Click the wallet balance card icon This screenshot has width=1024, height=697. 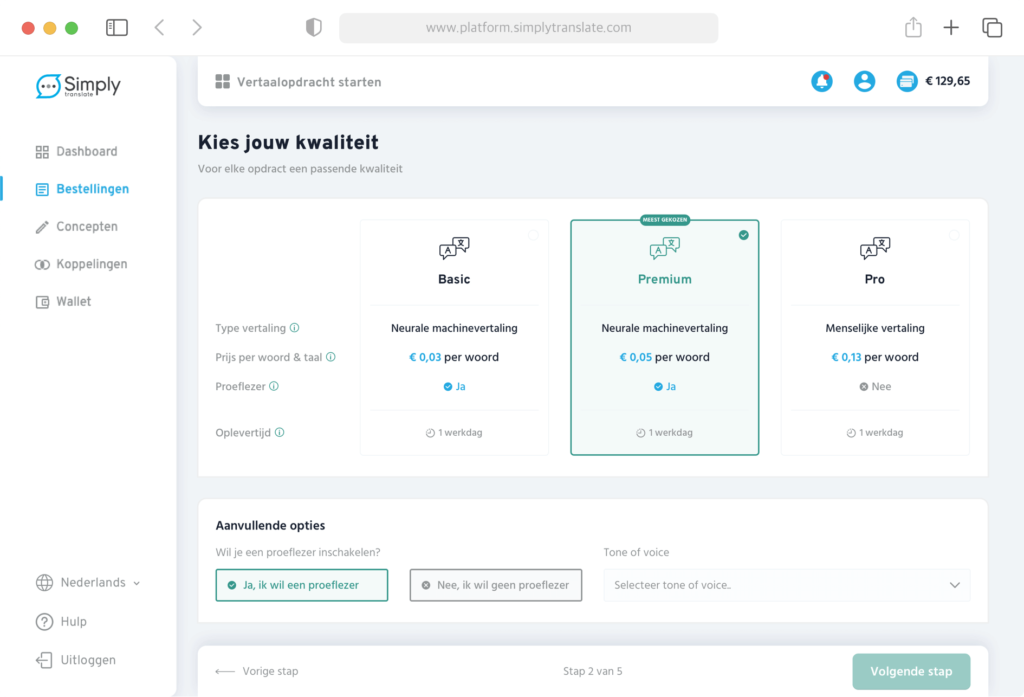[x=907, y=82]
